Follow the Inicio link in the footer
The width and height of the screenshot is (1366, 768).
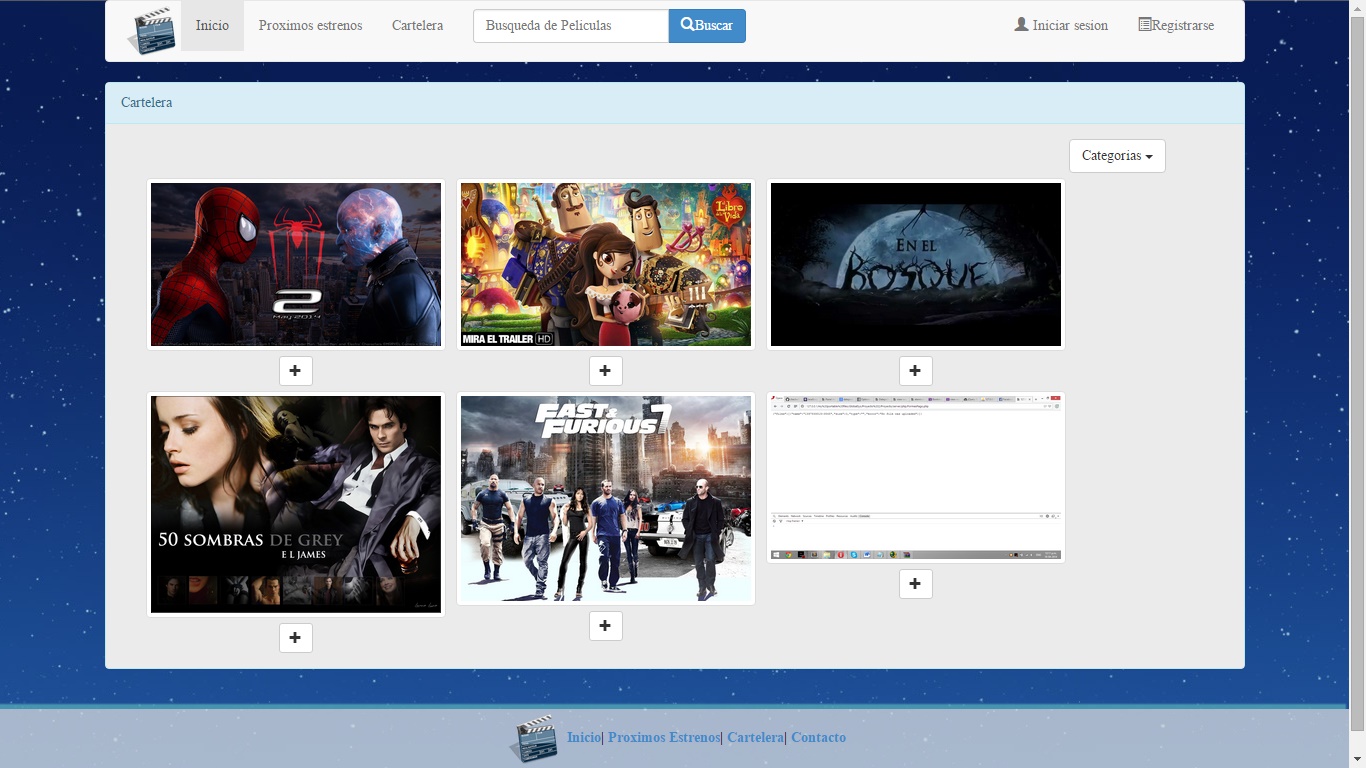tap(584, 738)
